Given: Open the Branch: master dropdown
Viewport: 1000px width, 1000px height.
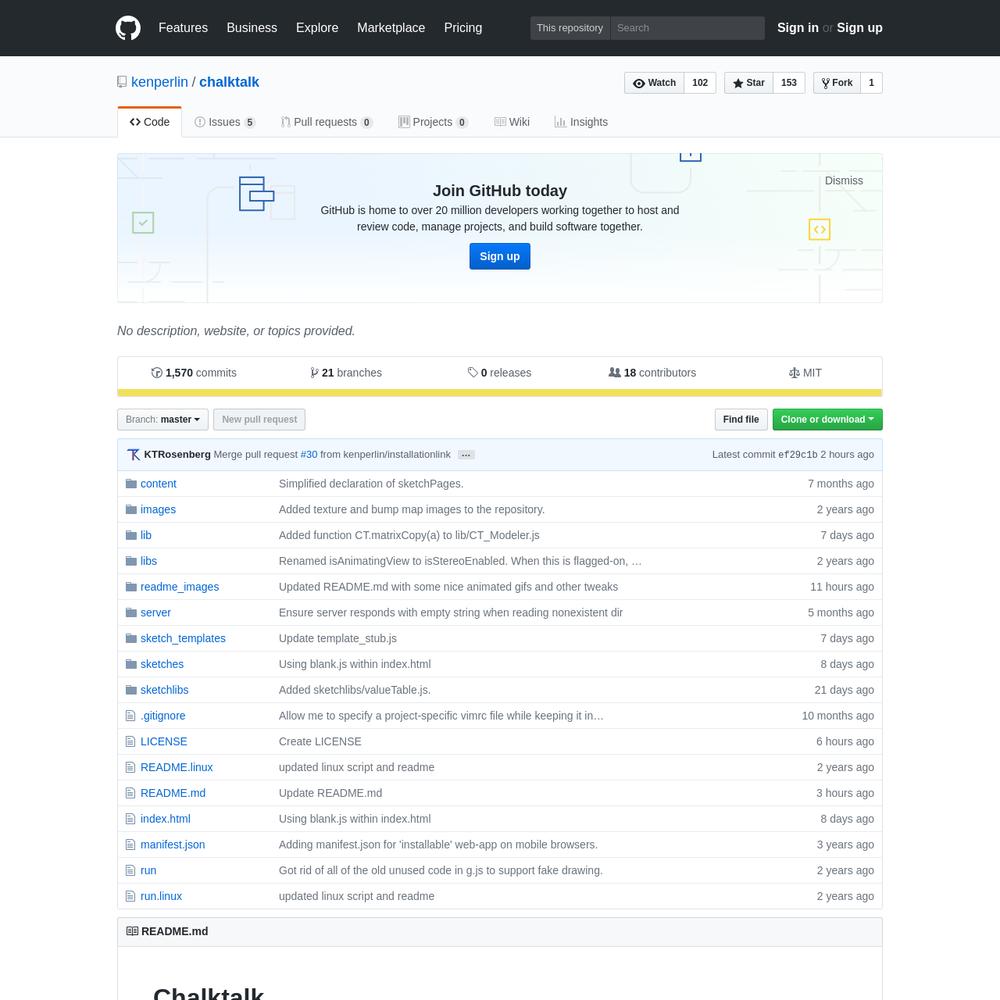Looking at the screenshot, I should pyautogui.click(x=163, y=420).
